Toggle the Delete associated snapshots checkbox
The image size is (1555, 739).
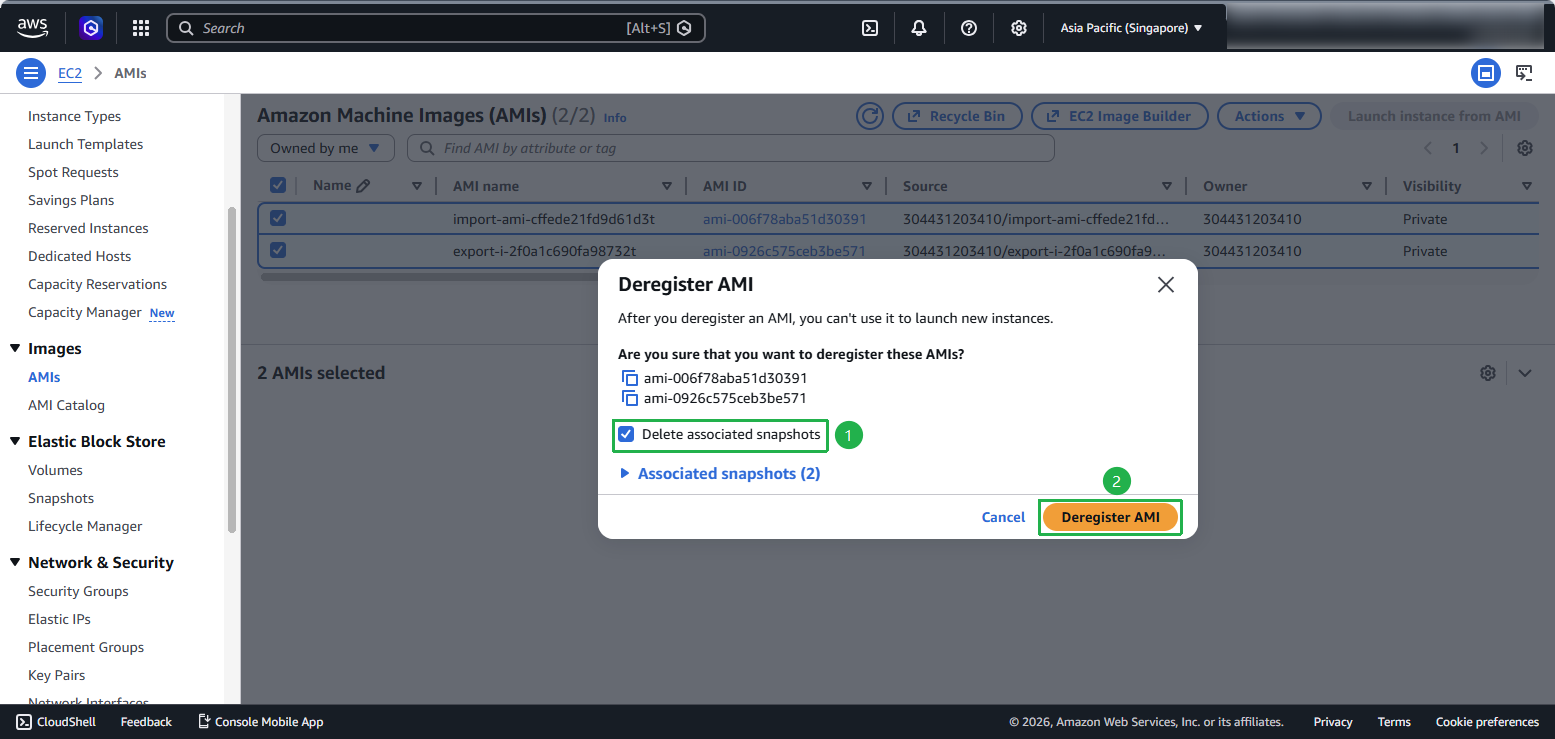pyautogui.click(x=626, y=434)
